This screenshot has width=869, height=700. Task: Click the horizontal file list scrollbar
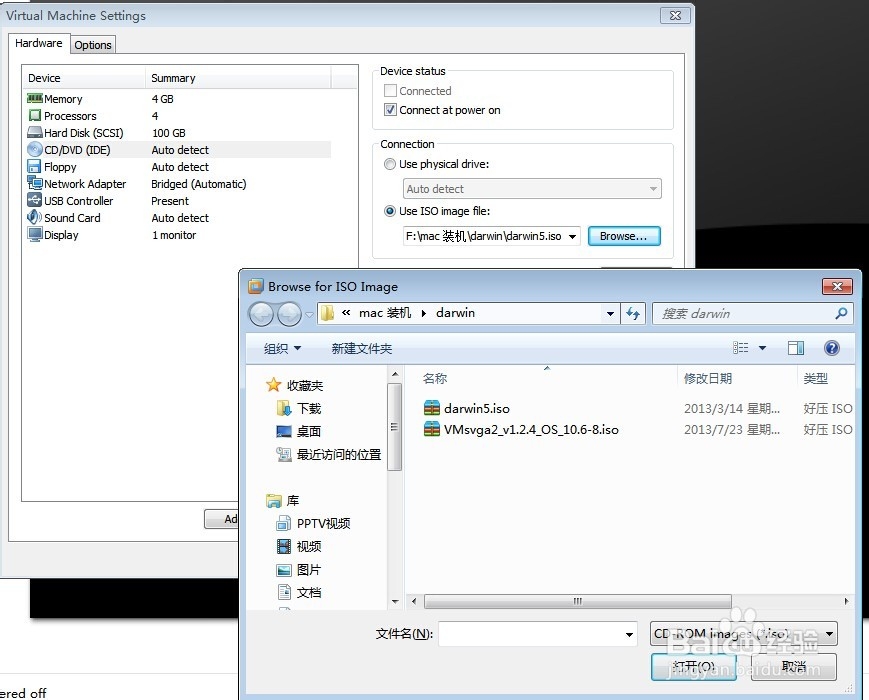pos(577,601)
